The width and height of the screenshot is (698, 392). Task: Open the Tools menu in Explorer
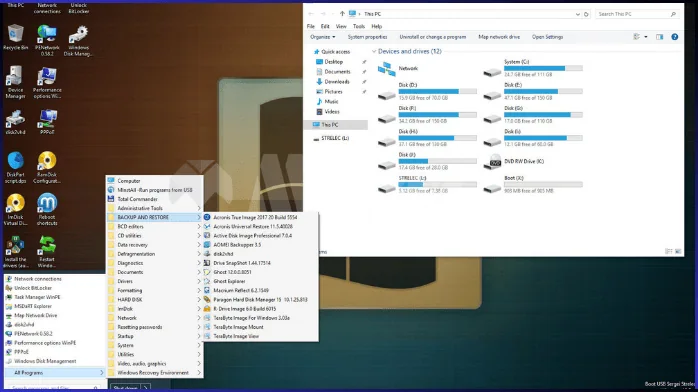(359, 26)
